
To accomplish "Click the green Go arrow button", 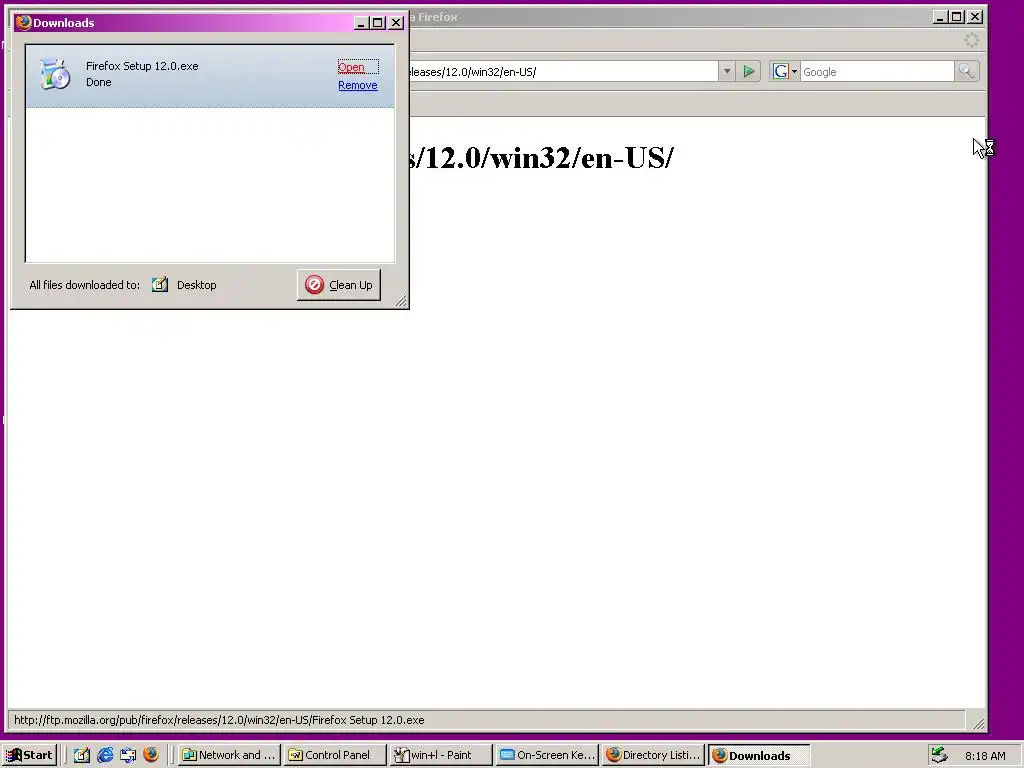I will coord(749,71).
